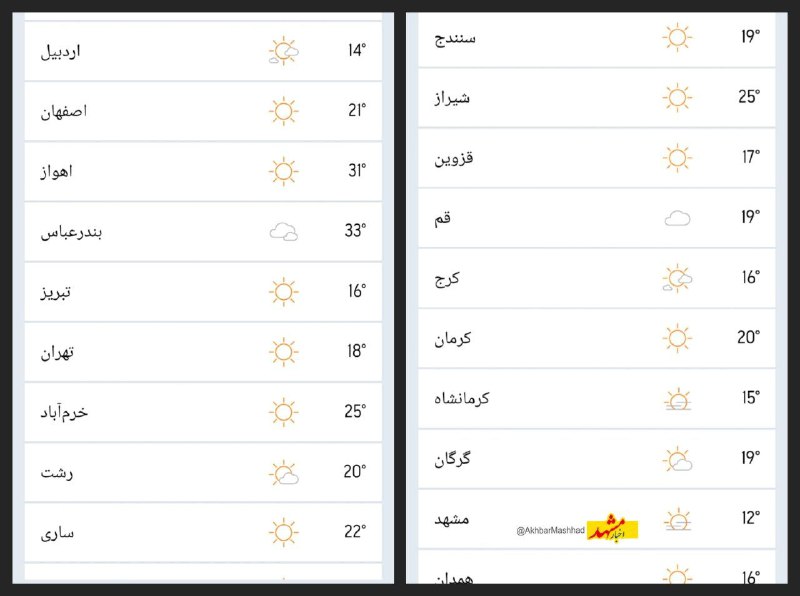Click the cloud icon in قم row
Viewport: 800px width, 596px height.
[x=677, y=218]
